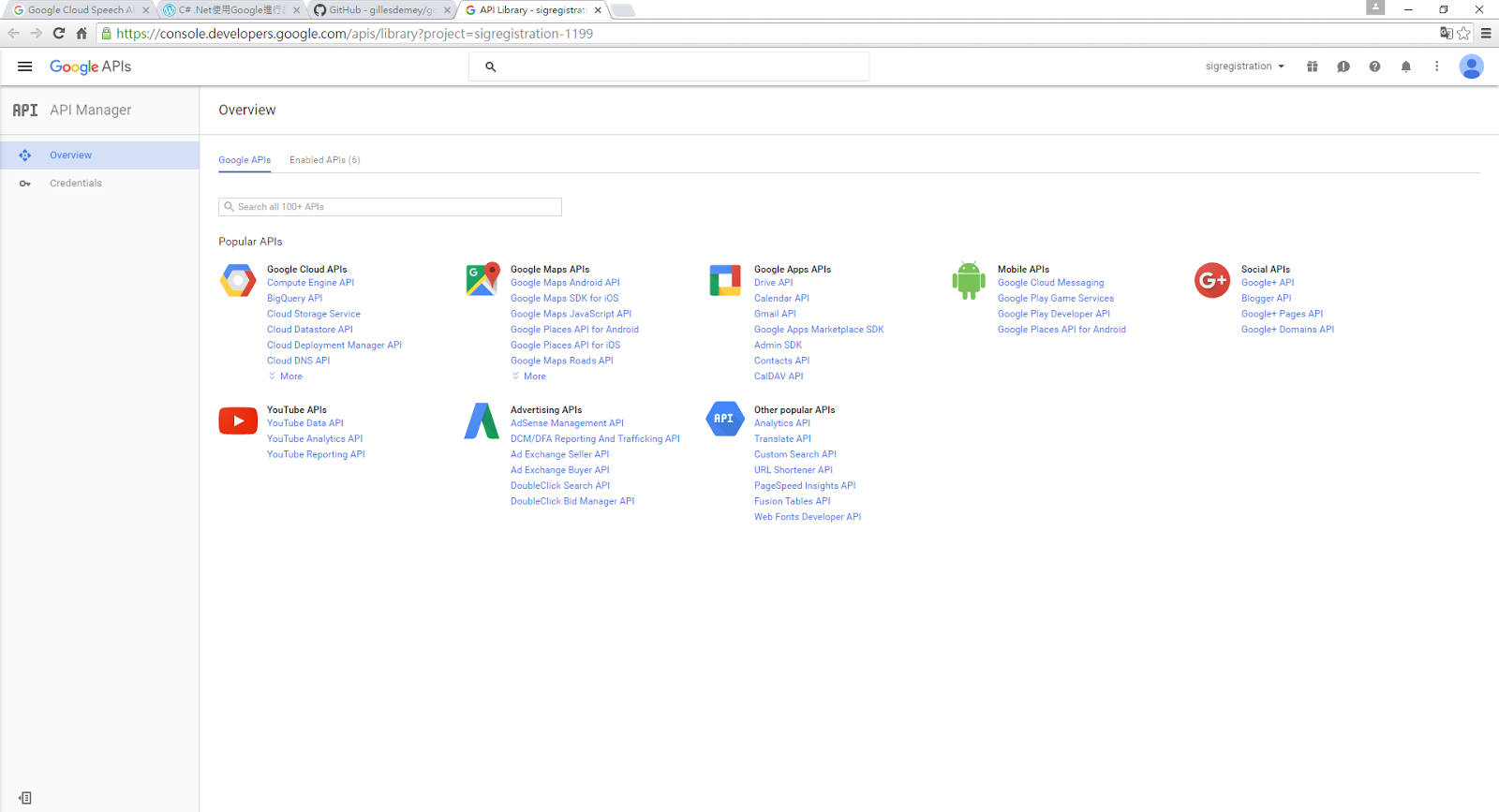Image resolution: width=1499 pixels, height=812 pixels.
Task: Open the Google Play Developer API link
Action: pos(1054,314)
